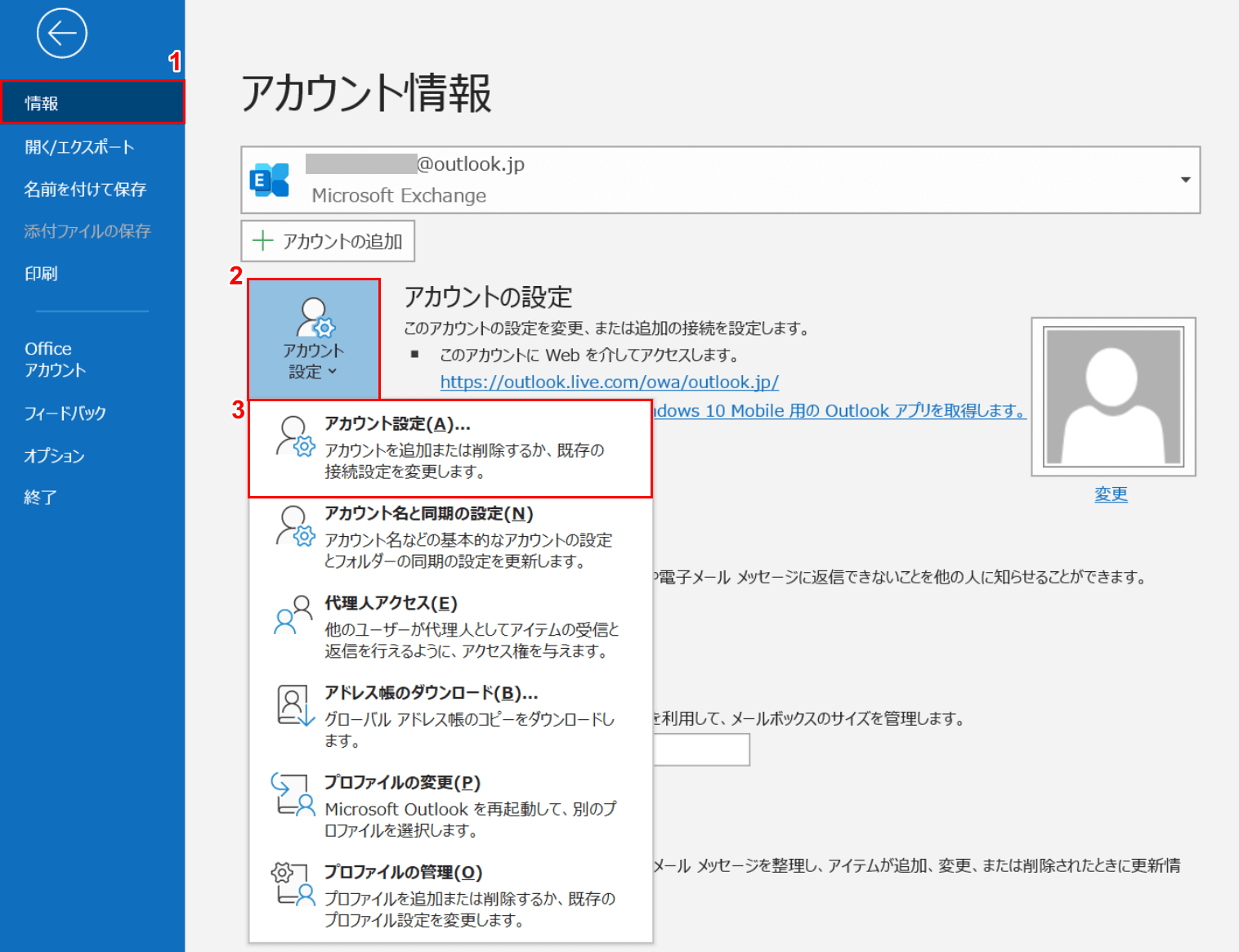
Task: Click the 代理人アクセス people icon
Action: tap(293, 615)
